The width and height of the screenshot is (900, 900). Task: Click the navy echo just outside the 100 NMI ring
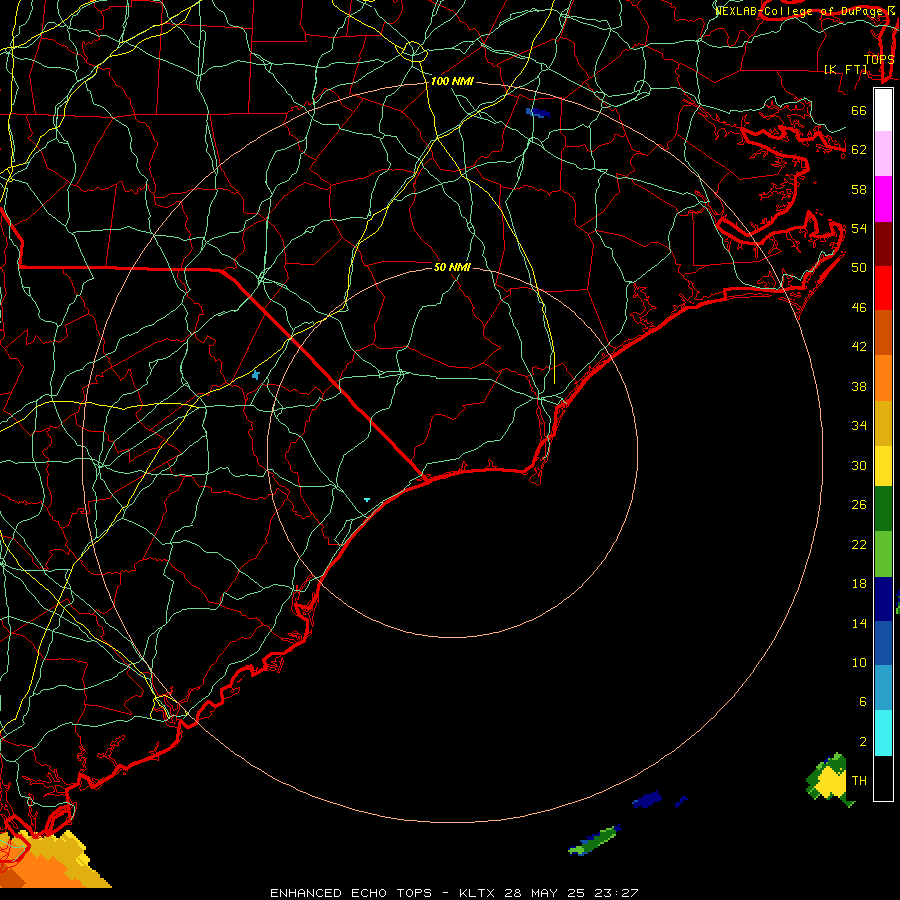coord(647,799)
